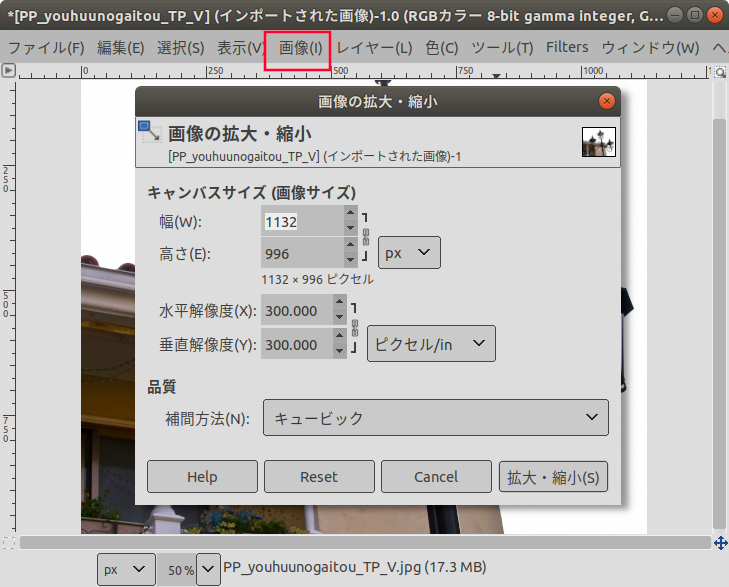Toggle the resolution chain link

[x=355, y=328]
